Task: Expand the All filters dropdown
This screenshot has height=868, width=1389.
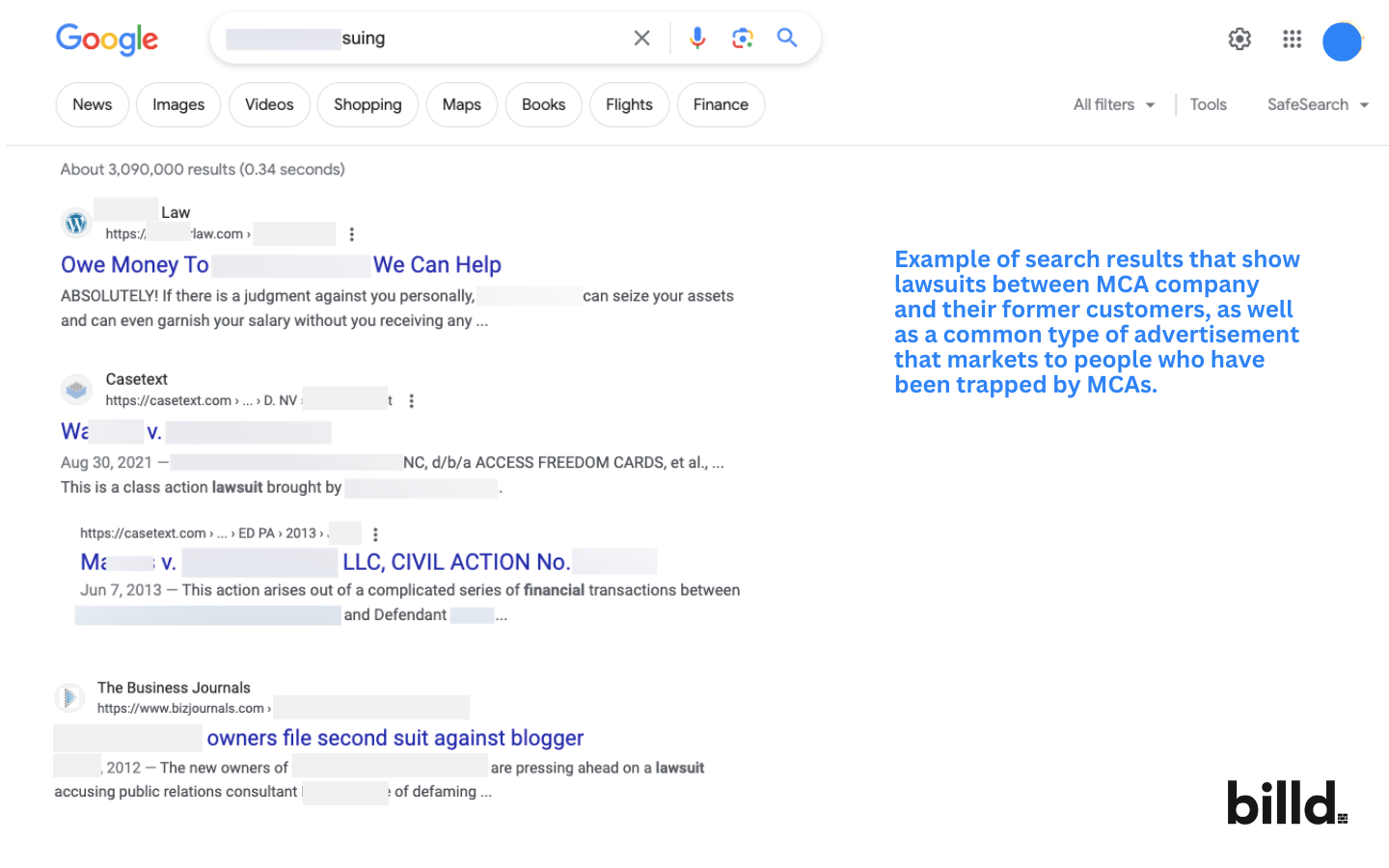Action: point(1114,104)
